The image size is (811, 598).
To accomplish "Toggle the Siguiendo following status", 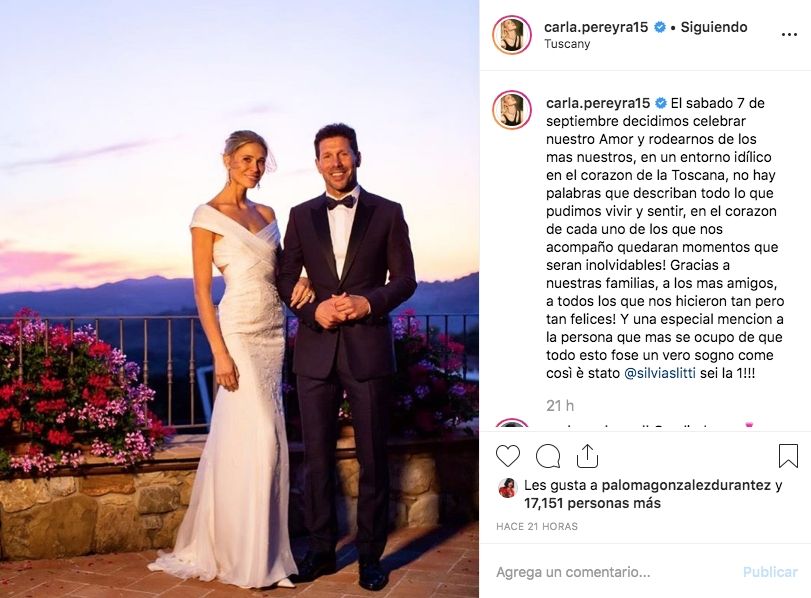I will coord(714,27).
